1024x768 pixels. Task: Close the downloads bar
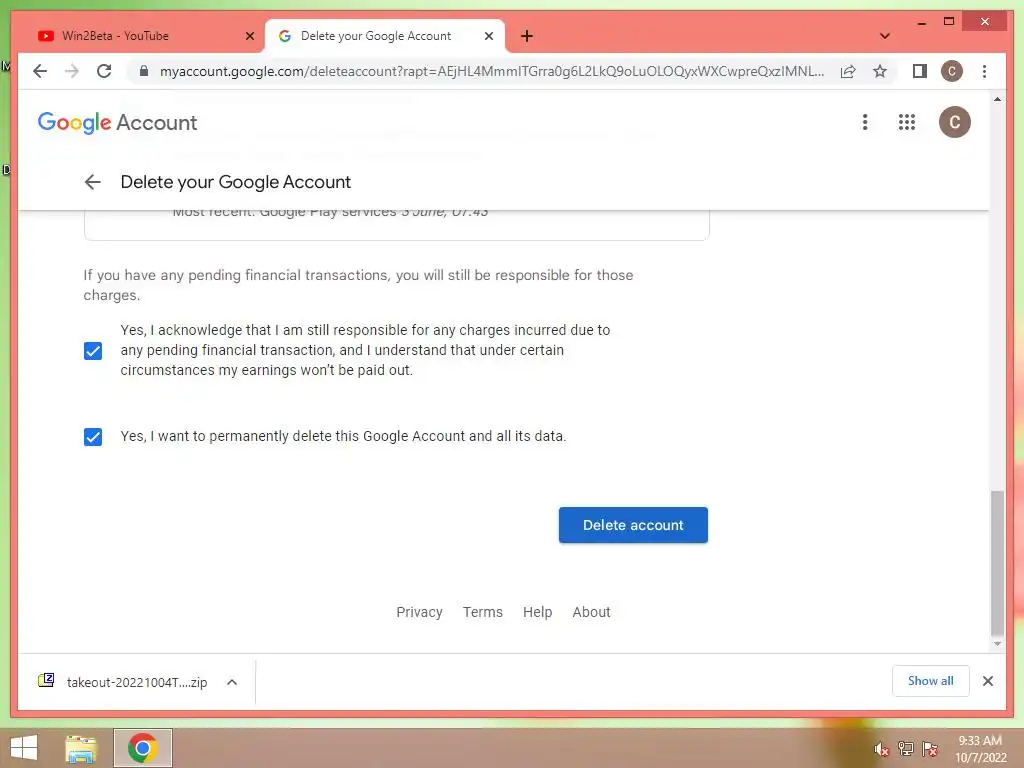pyautogui.click(x=987, y=681)
